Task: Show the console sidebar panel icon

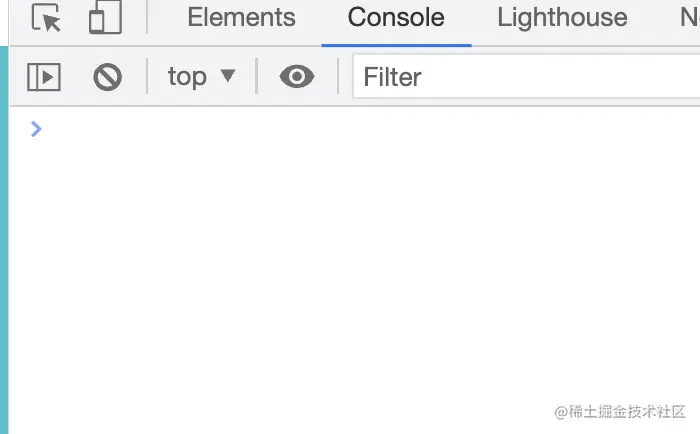Action: pos(44,77)
